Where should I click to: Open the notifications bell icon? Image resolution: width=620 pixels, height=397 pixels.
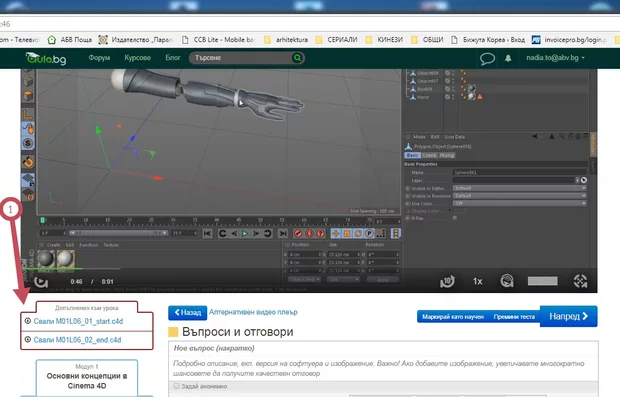(508, 58)
